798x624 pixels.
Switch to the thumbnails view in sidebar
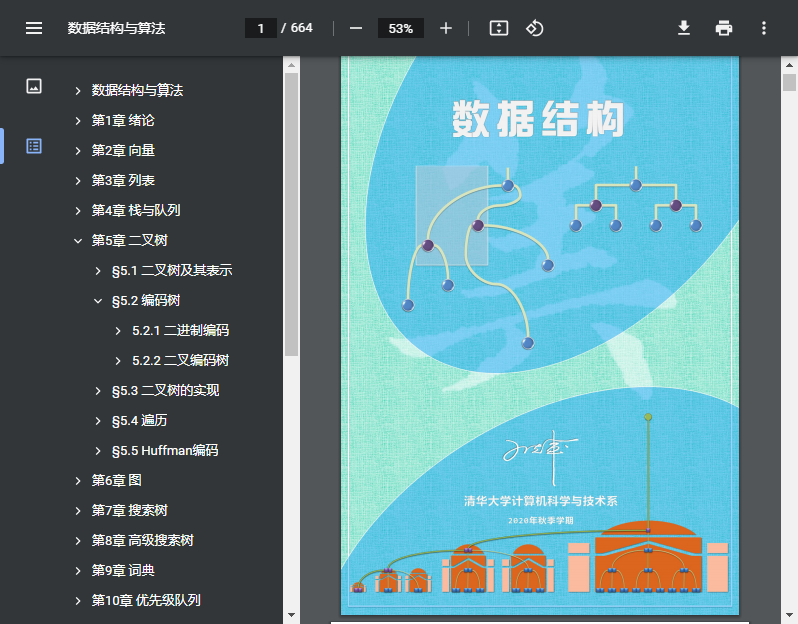coord(34,86)
